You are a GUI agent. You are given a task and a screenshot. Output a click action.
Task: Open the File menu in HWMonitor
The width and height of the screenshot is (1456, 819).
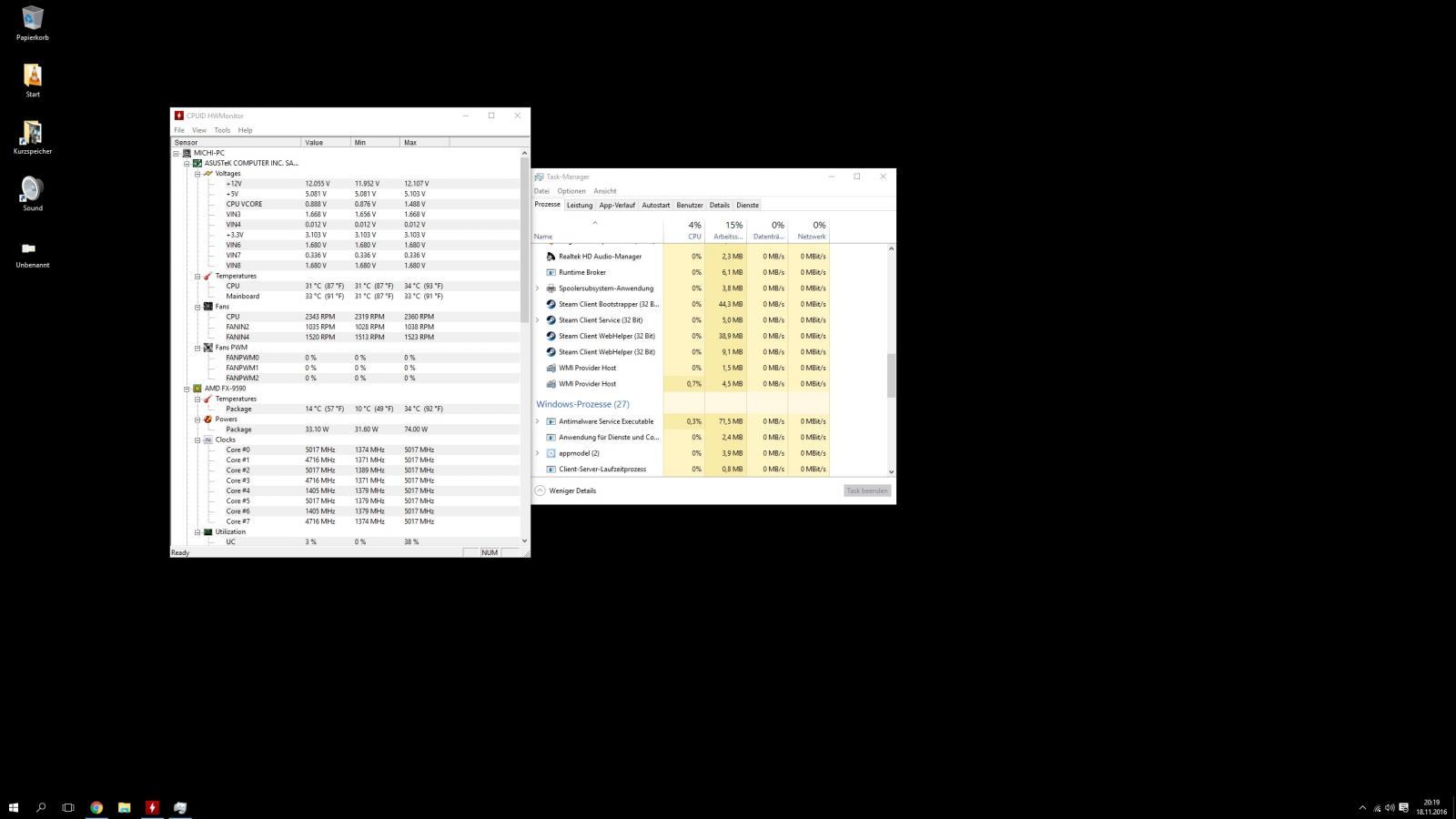click(x=179, y=130)
